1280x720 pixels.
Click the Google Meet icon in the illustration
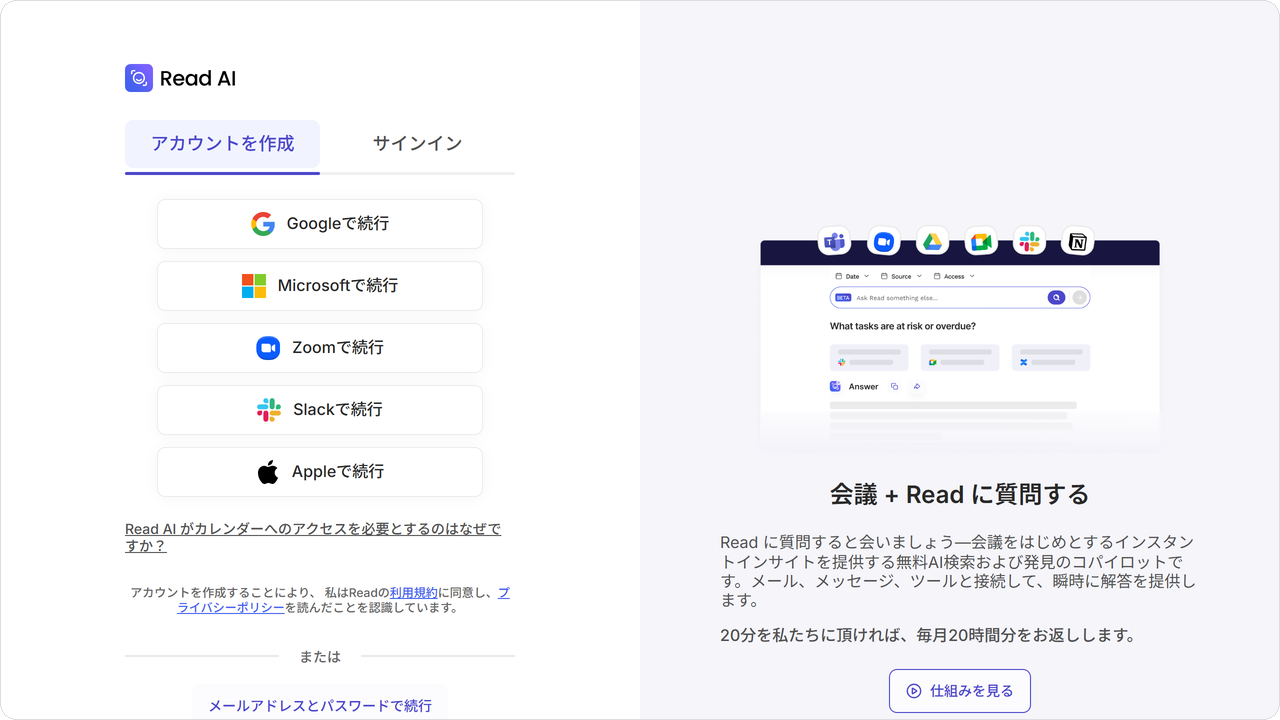click(981, 241)
